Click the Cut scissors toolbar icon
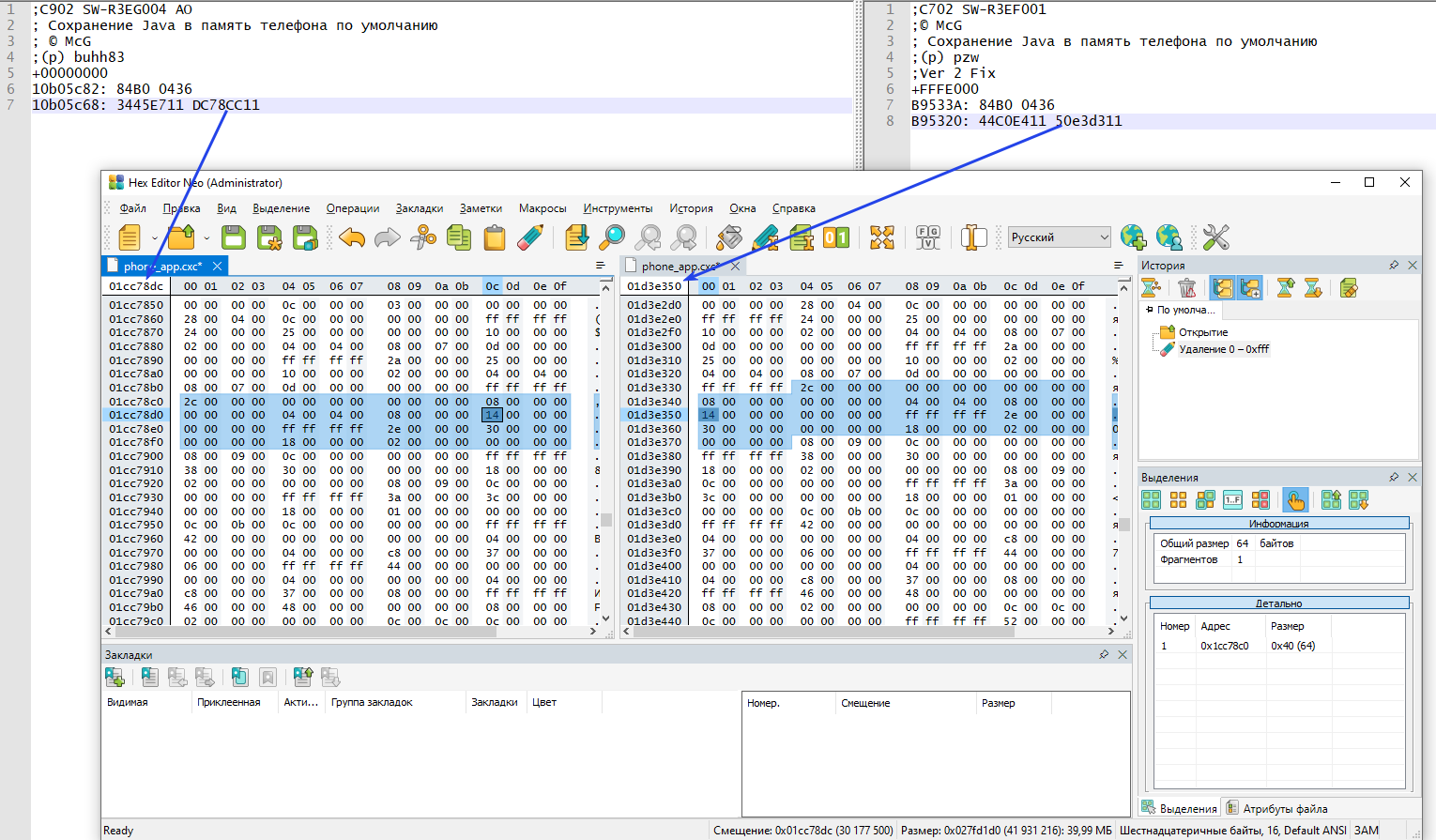The image size is (1436, 840). click(x=423, y=237)
